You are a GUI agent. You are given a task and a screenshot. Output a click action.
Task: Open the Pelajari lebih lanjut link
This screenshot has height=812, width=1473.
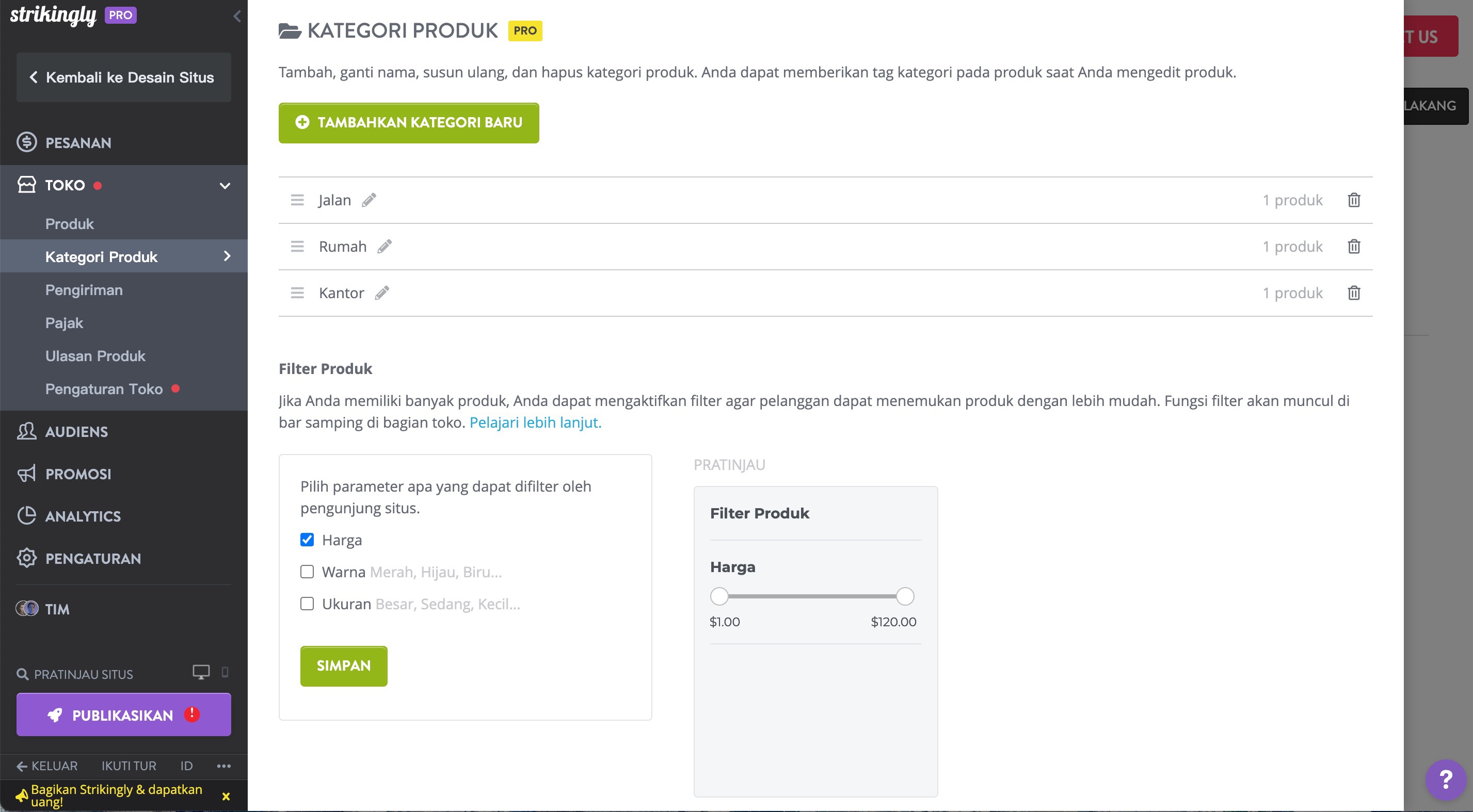[x=535, y=423]
